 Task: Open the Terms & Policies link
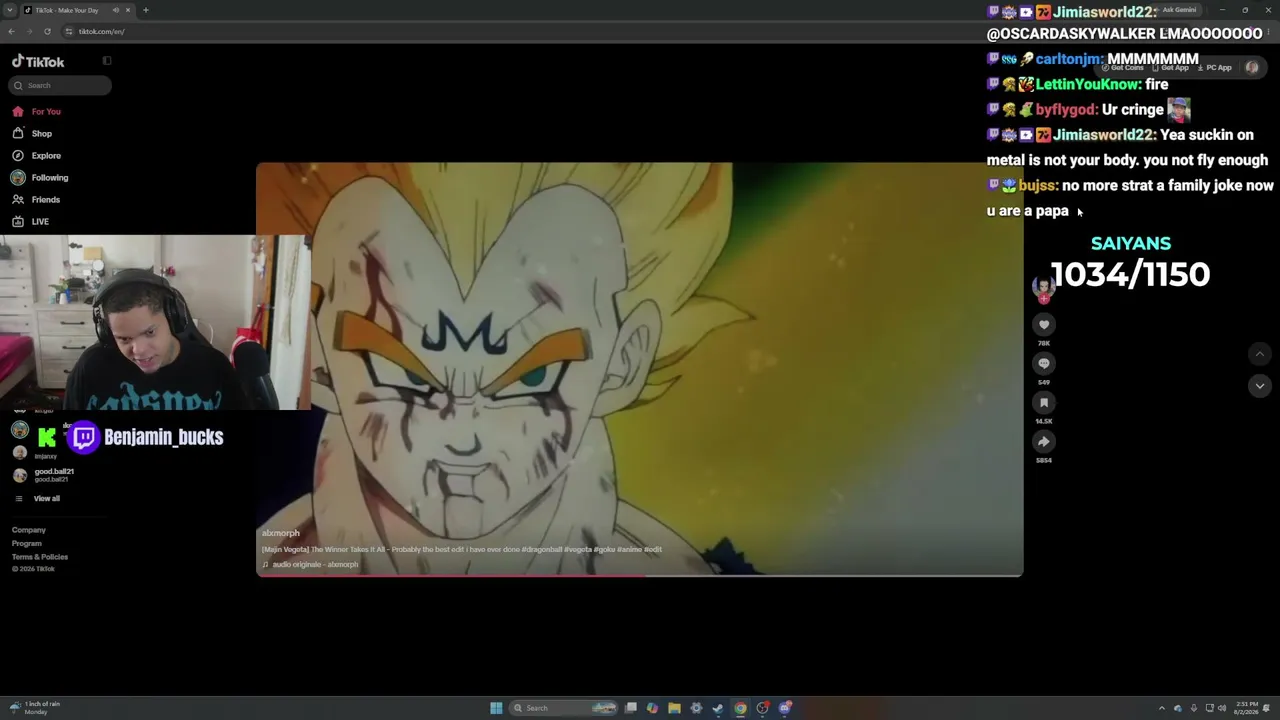pos(40,557)
